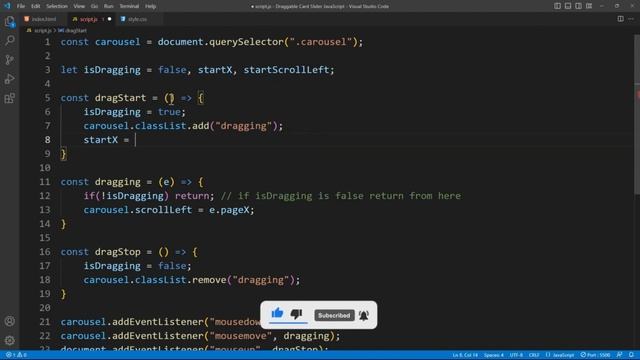Place cursor after 'startX =' on line 8

136,140
